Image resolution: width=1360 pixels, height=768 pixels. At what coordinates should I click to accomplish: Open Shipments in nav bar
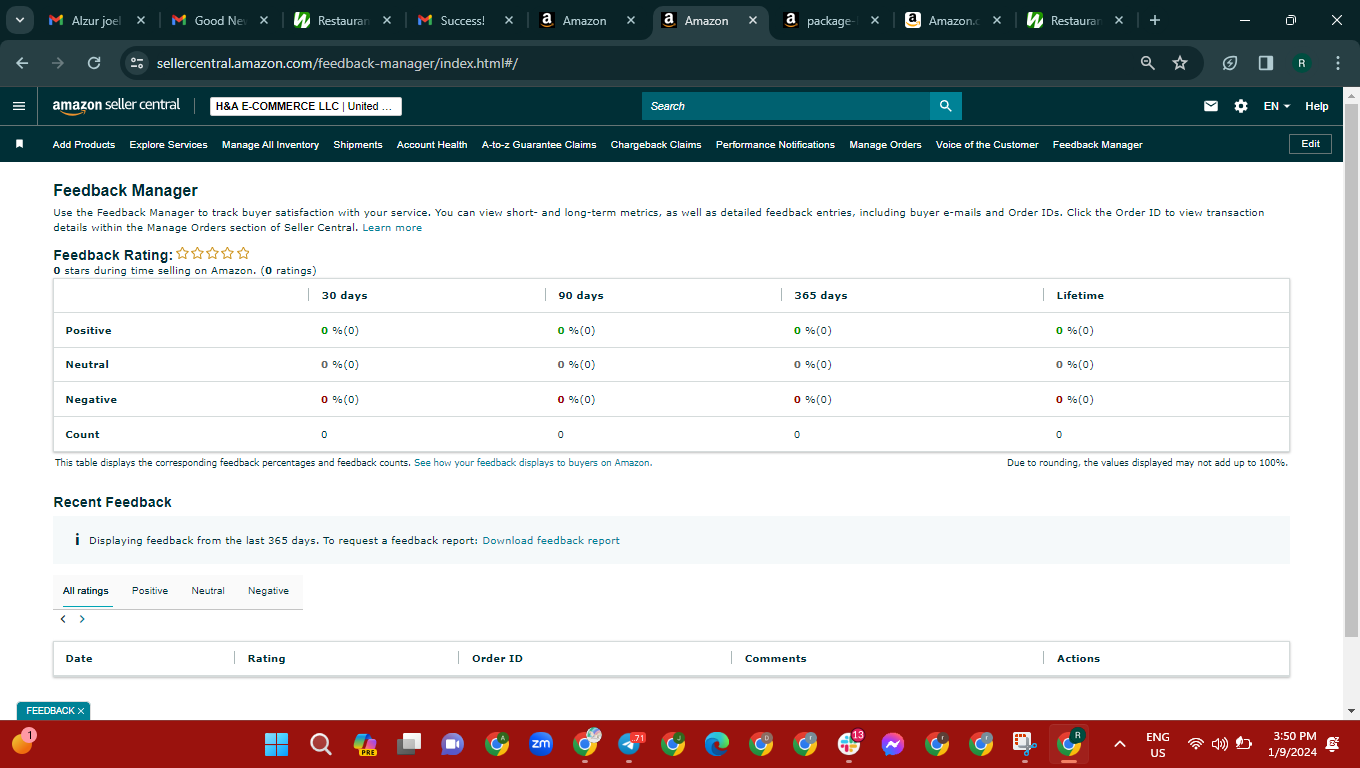tap(358, 145)
